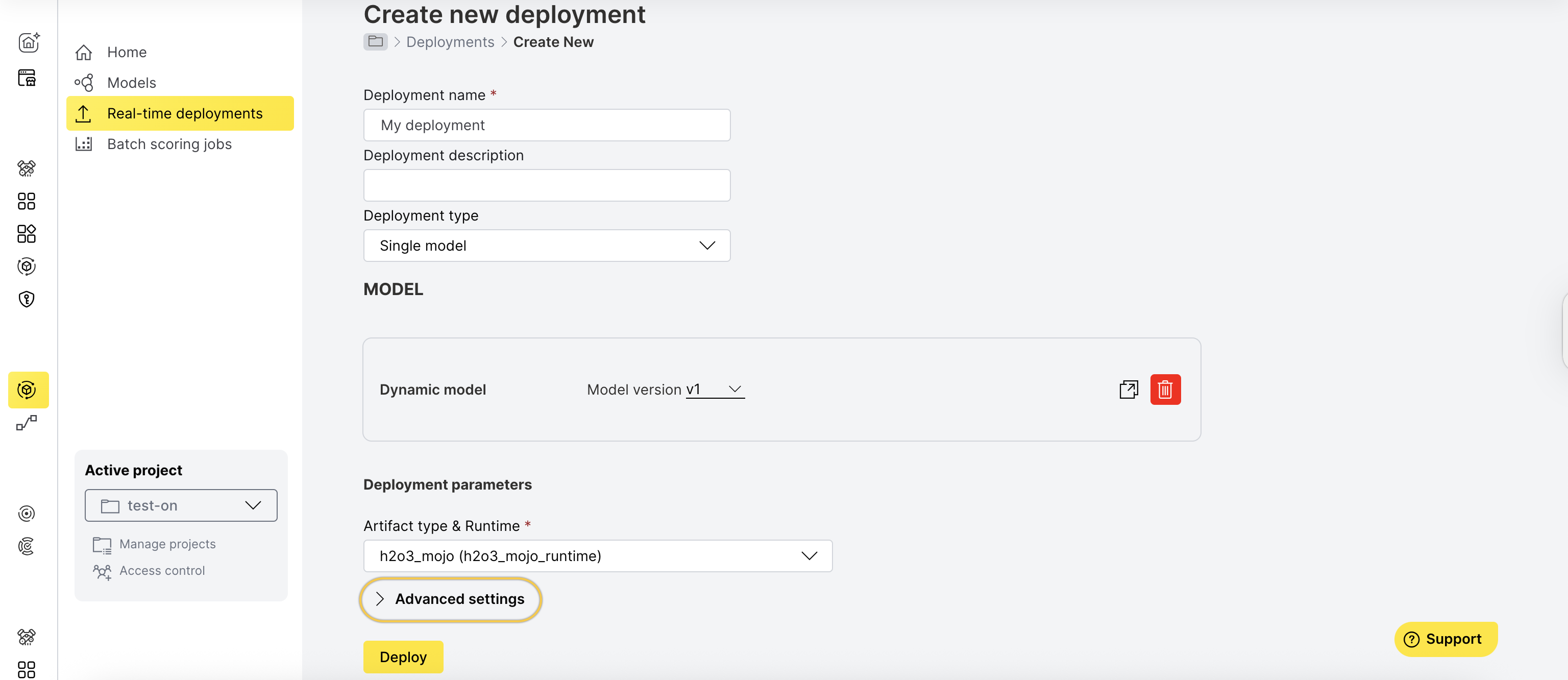This screenshot has height=680, width=1568.
Task: Click the shield with key security icon
Action: 27,299
